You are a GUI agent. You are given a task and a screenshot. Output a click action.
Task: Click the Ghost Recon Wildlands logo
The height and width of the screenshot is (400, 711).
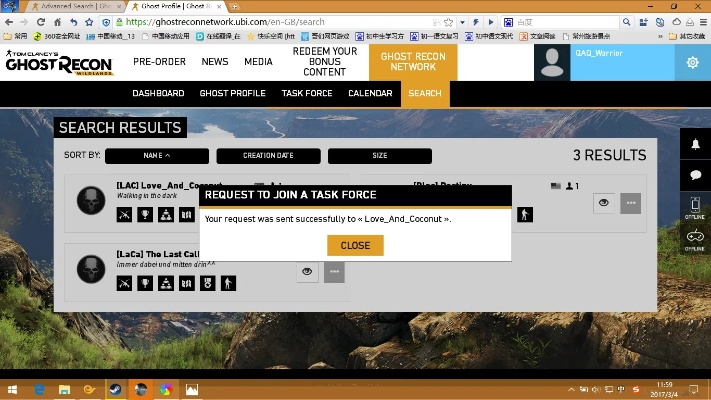coord(59,62)
